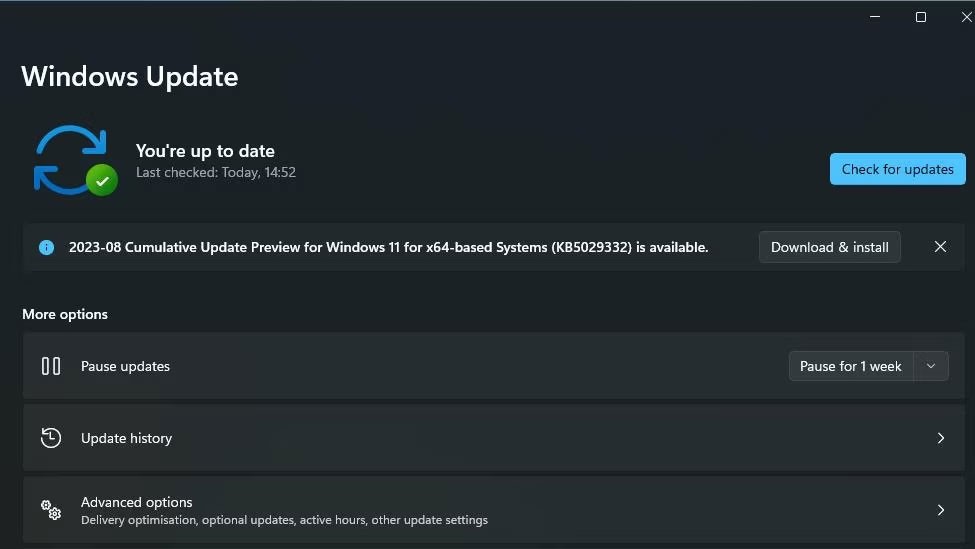Click the 2023-08 Cumulative Update Preview text
Screen dimensions: 975x549
coord(388,247)
